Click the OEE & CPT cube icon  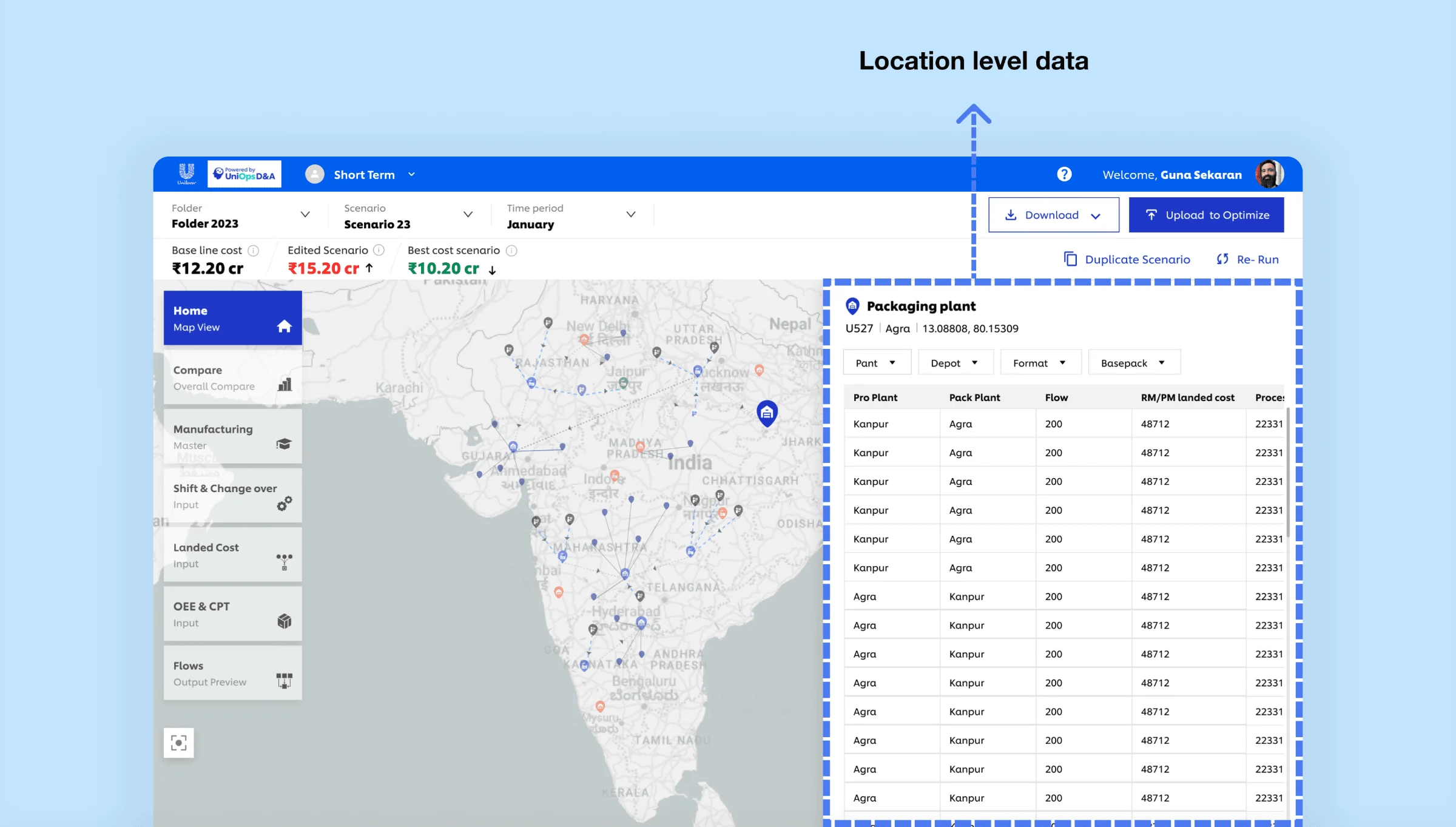[x=284, y=621]
